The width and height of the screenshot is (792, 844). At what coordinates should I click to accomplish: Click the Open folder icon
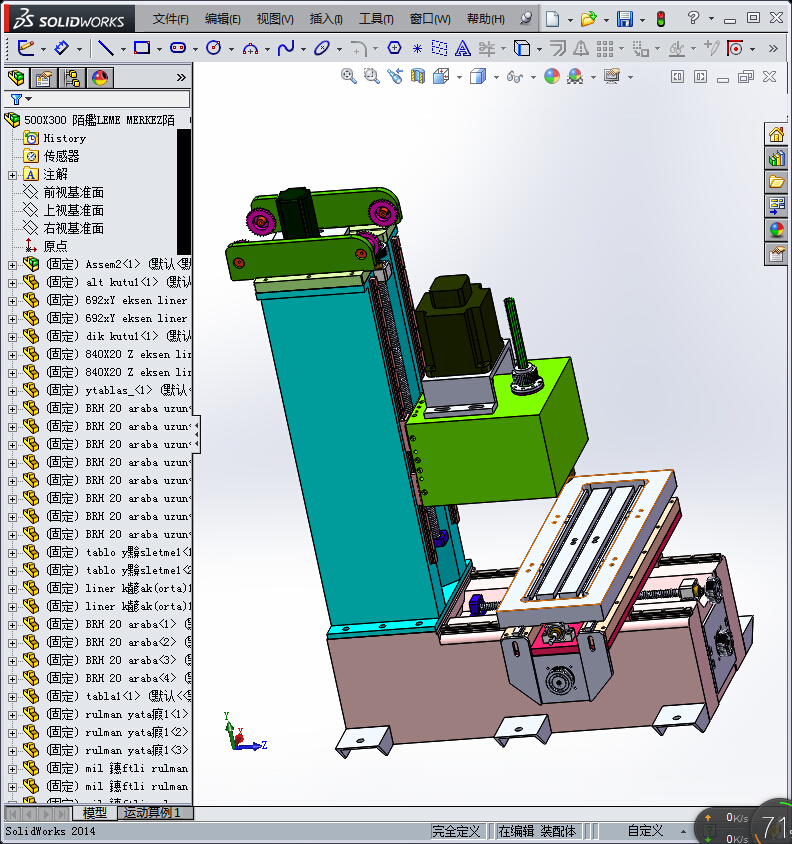tap(588, 19)
